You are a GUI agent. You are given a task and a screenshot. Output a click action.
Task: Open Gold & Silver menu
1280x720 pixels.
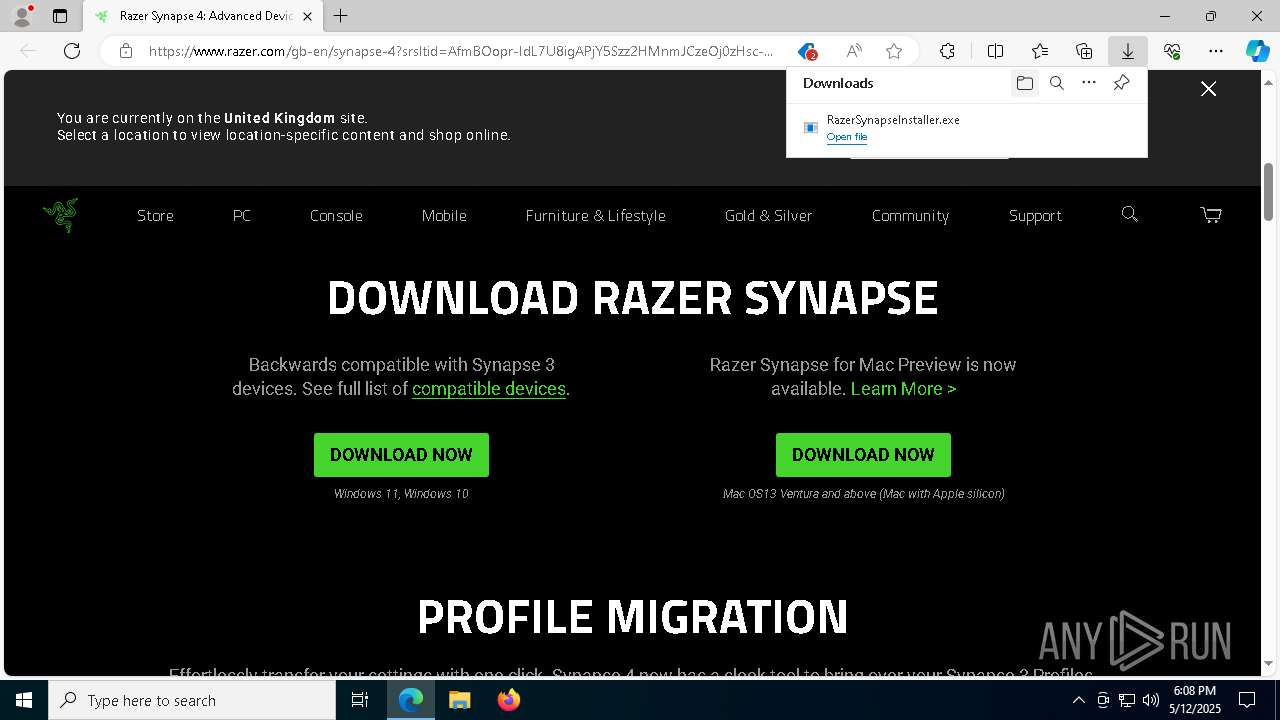768,215
